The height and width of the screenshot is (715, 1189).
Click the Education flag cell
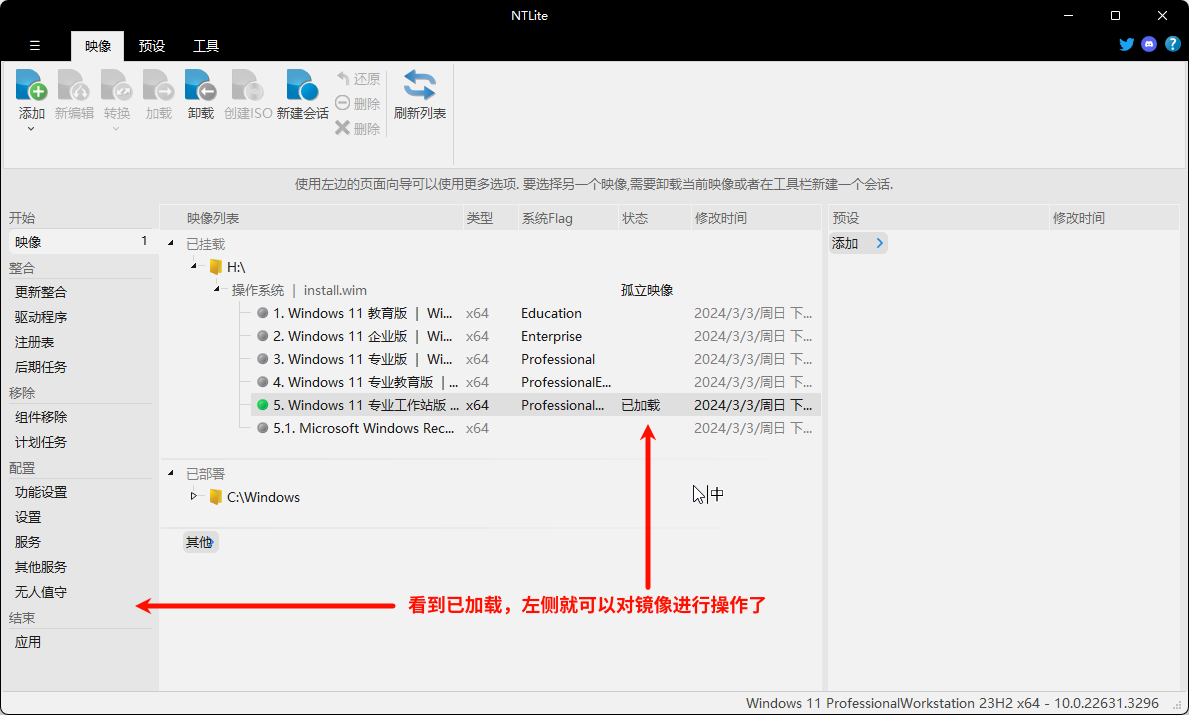(551, 313)
